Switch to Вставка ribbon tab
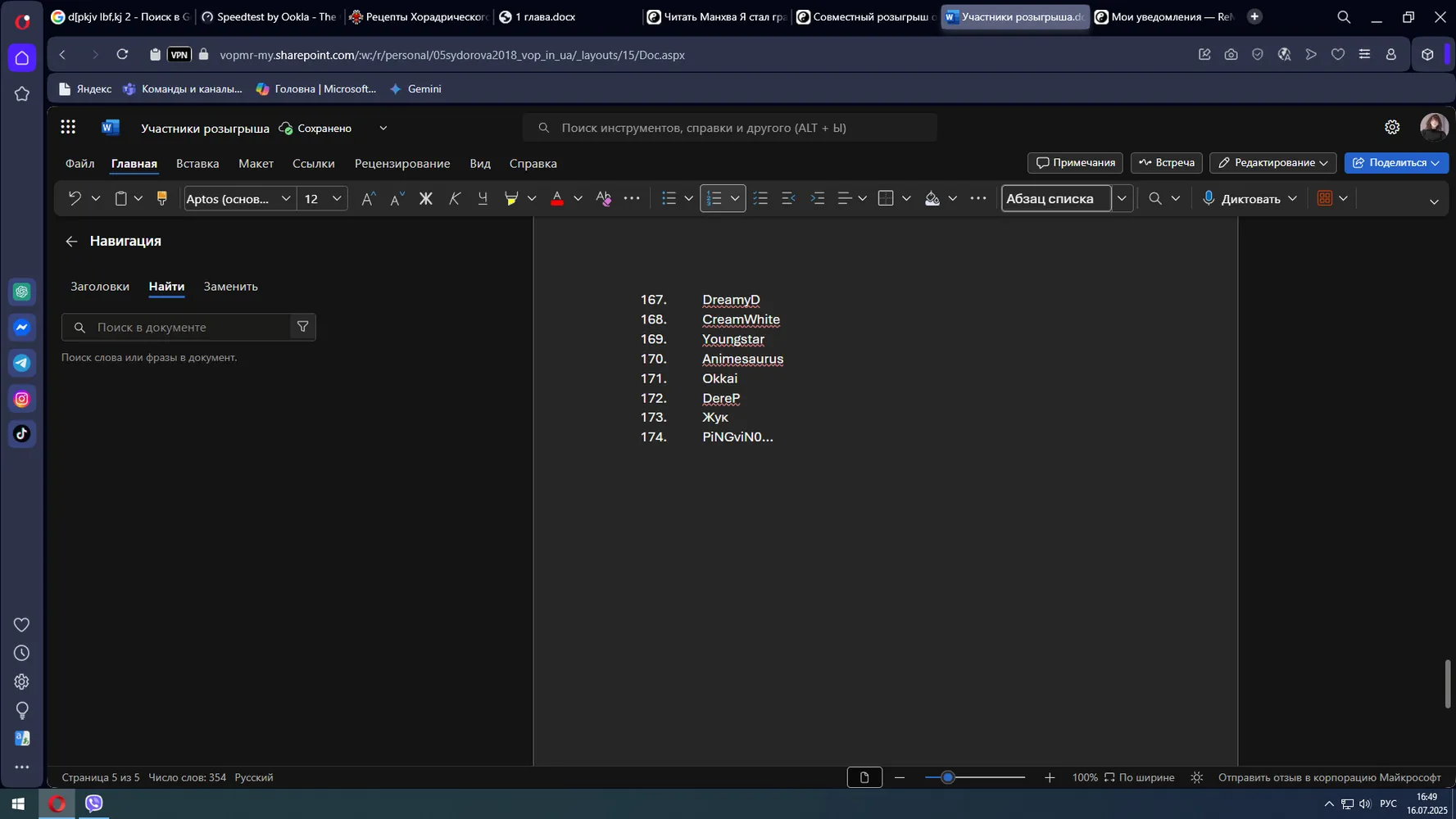 (x=197, y=163)
